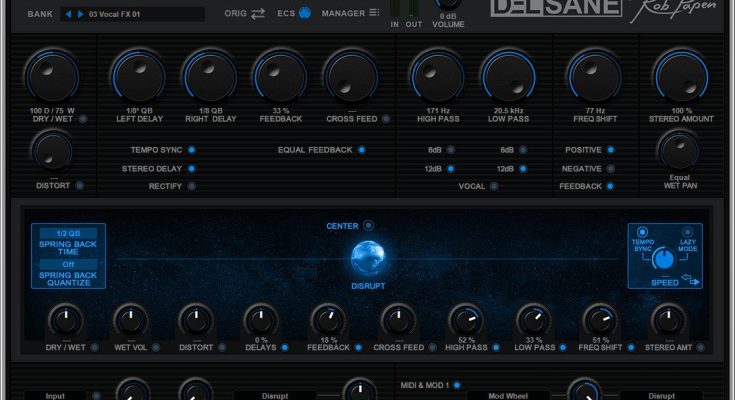Click the ORIG compare arrows icon
This screenshot has width=735, height=400.
pyautogui.click(x=259, y=14)
